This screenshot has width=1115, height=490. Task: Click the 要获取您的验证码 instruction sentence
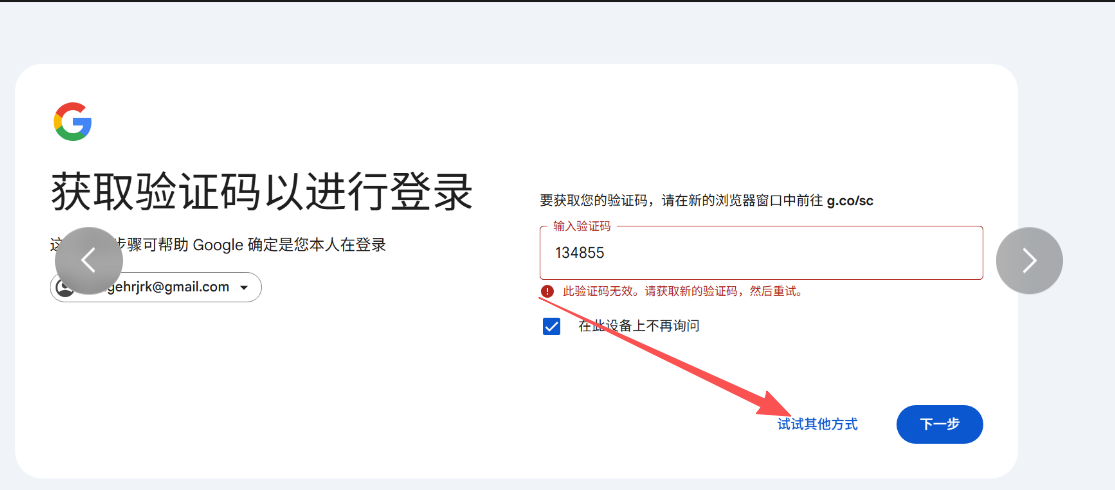click(x=707, y=201)
